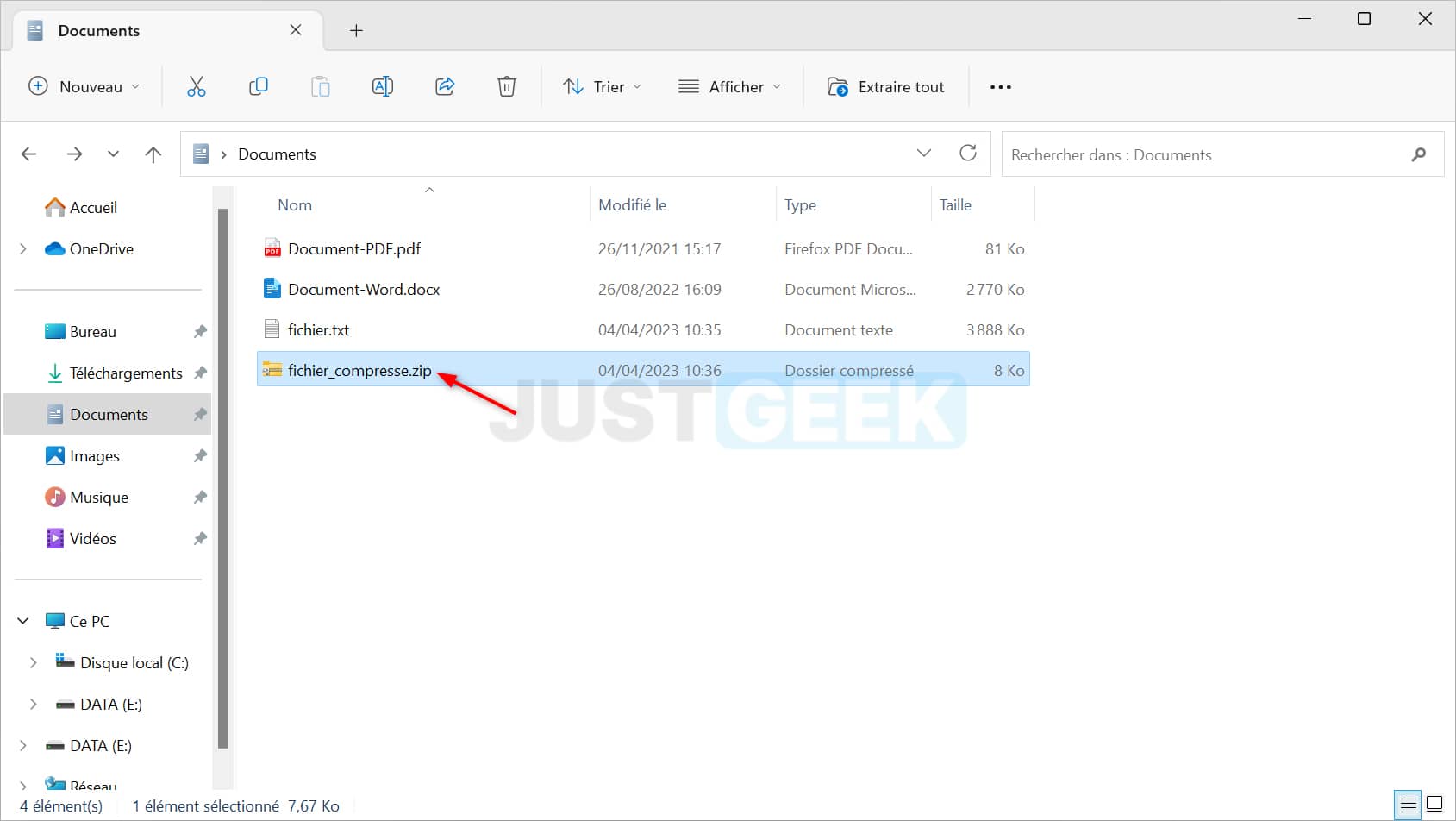
Task: Click the Document texte type cell
Action: (x=839, y=329)
